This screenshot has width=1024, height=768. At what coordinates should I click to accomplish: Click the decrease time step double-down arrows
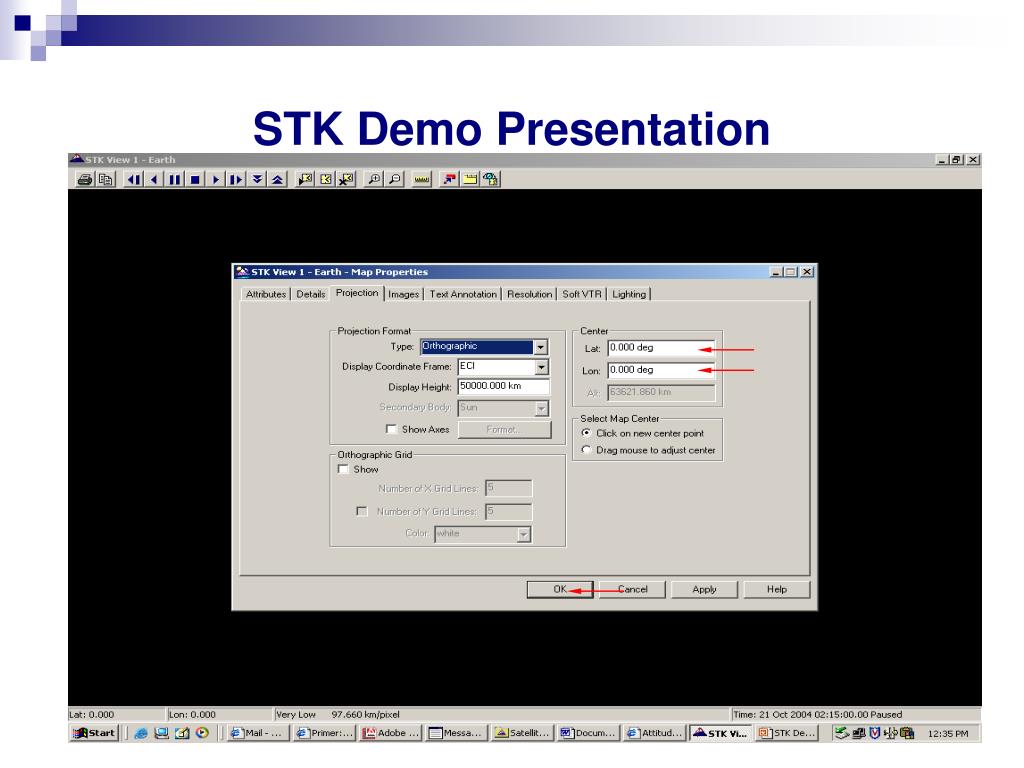tap(257, 179)
